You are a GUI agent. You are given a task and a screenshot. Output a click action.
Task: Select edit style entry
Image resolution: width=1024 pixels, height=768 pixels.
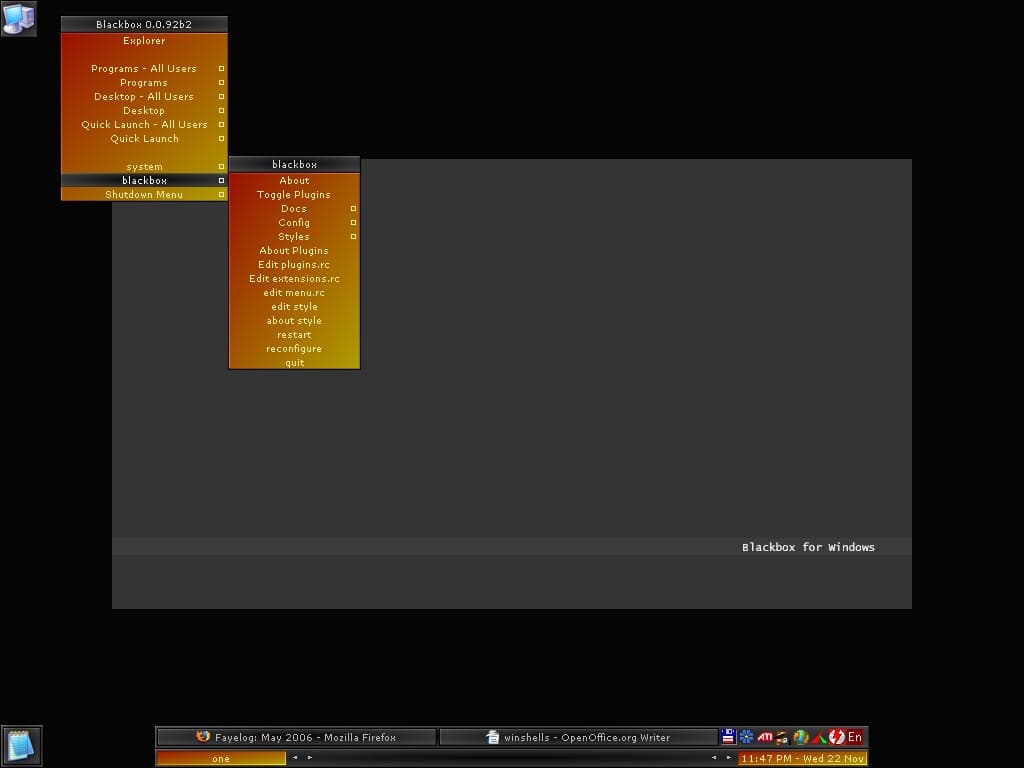295,307
